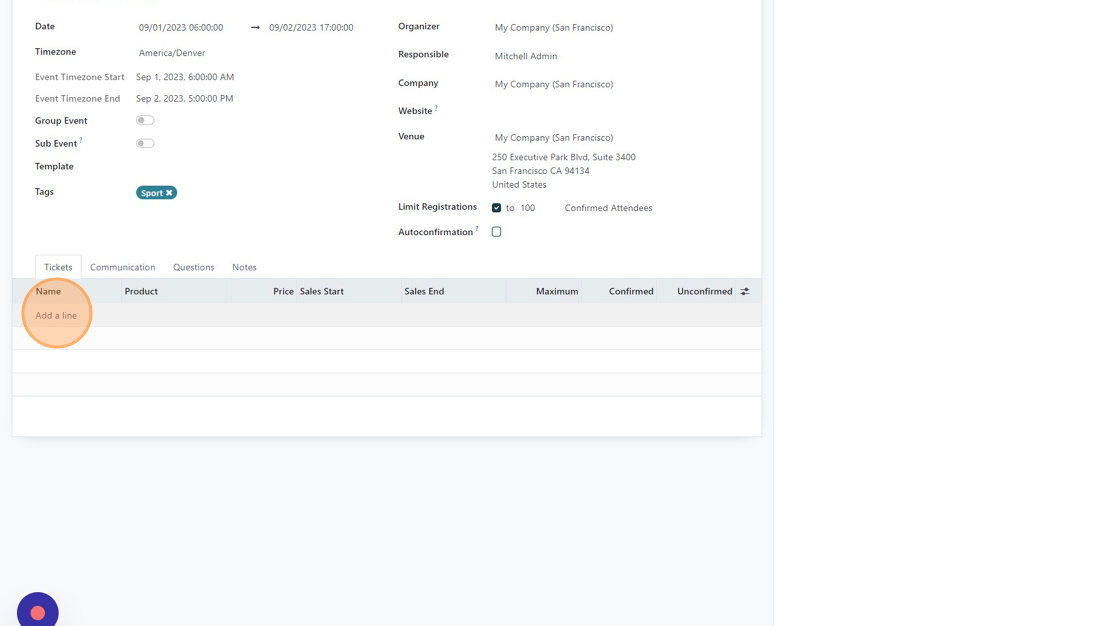Sort by Unconfirmed column header
The height and width of the screenshot is (626, 1120).
[x=704, y=292]
